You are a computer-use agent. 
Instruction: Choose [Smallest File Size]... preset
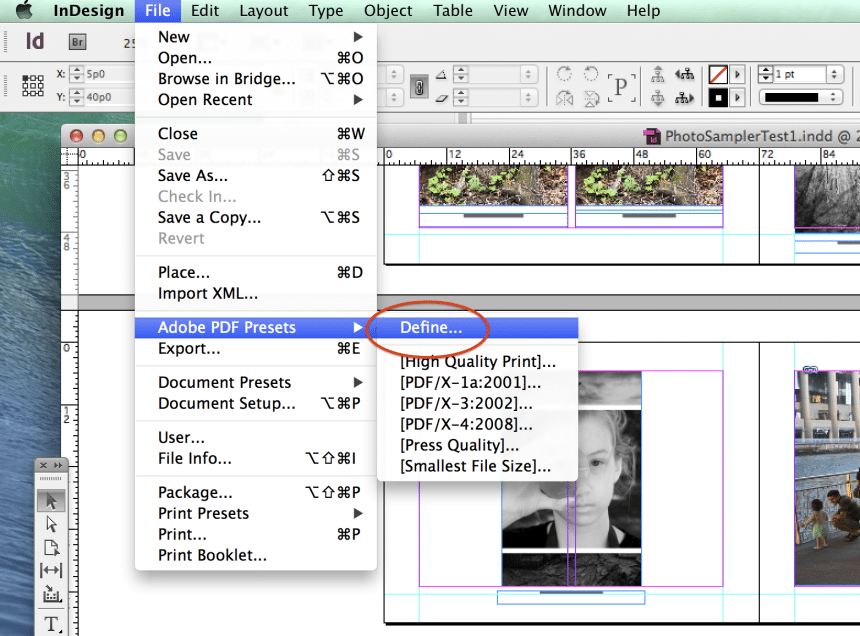pos(477,466)
